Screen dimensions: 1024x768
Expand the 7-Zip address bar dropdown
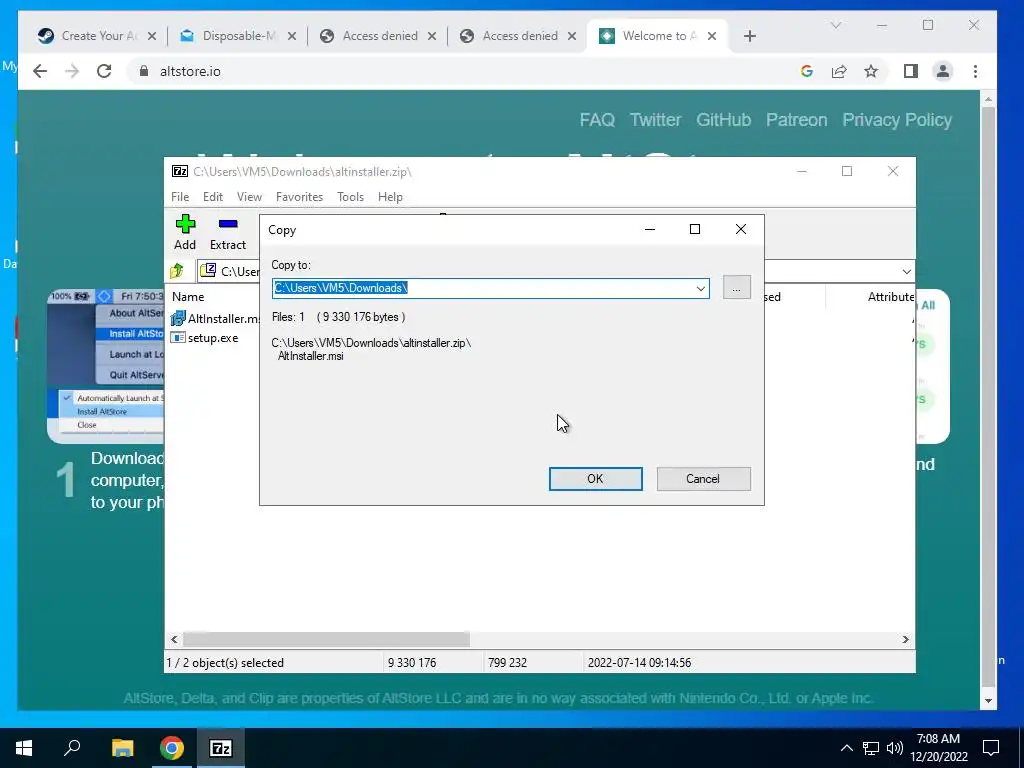click(x=906, y=271)
